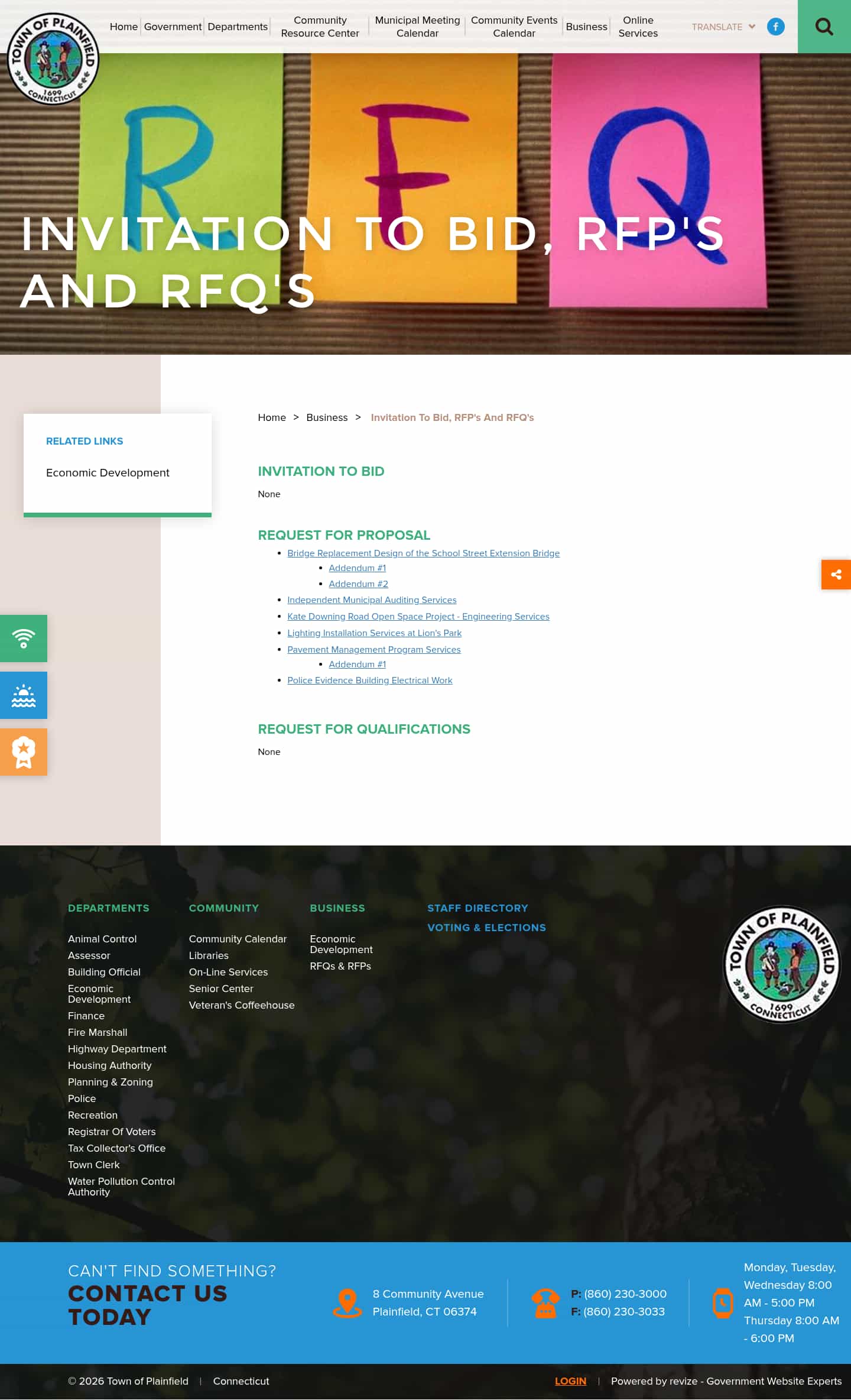
Task: Open Pavement Management Program Services link
Action: tap(373, 650)
